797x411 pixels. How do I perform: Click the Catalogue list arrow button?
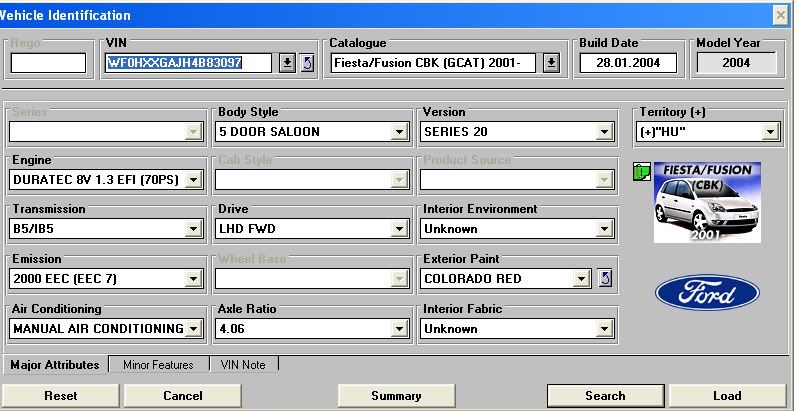coord(551,63)
